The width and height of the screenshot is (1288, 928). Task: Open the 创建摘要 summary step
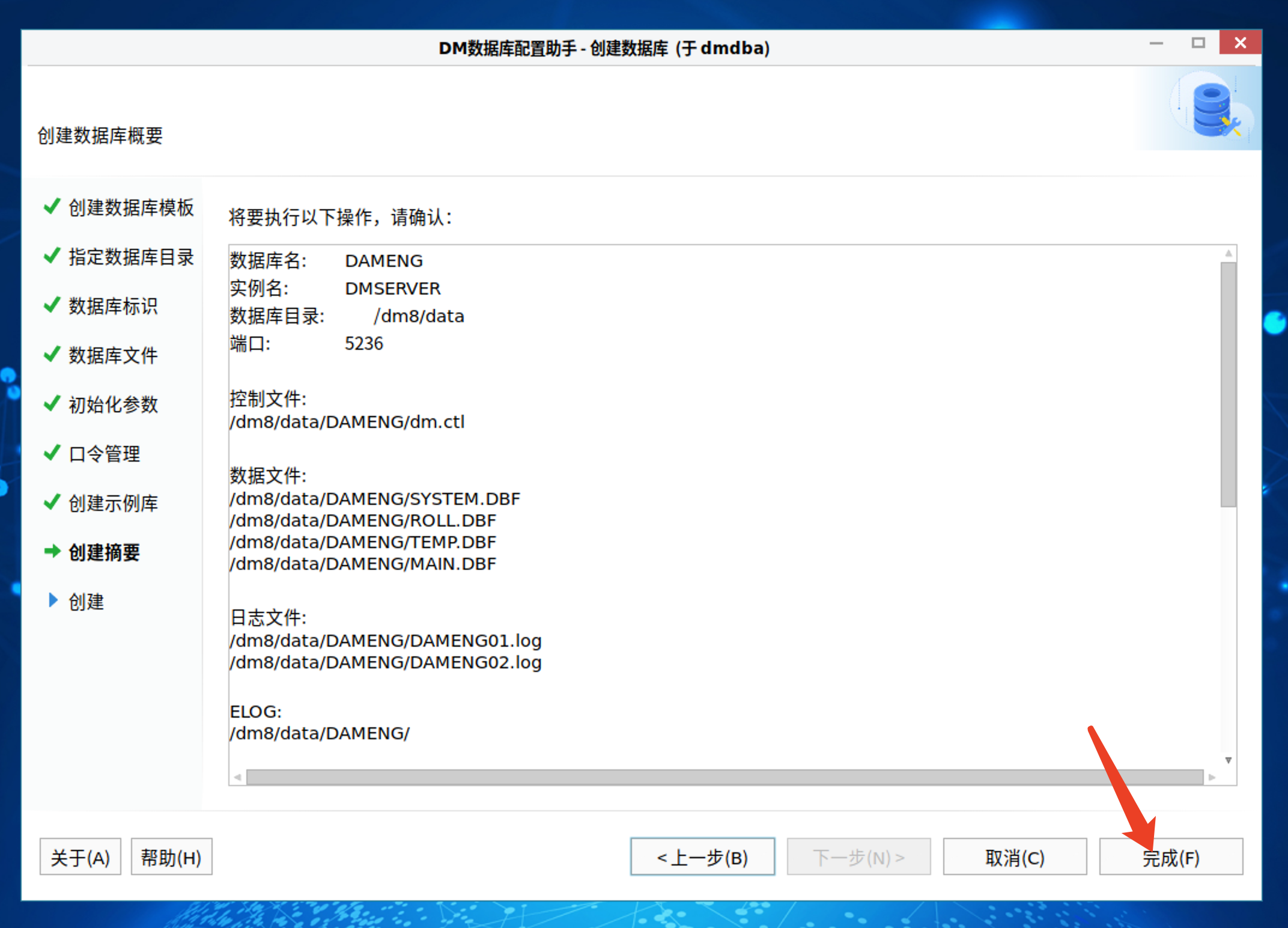105,551
